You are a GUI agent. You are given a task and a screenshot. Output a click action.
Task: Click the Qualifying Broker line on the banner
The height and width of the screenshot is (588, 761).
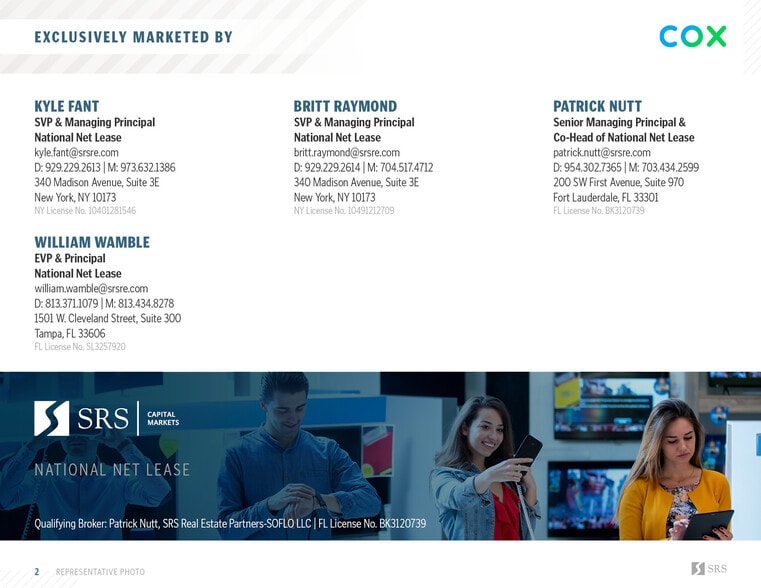pos(230,524)
